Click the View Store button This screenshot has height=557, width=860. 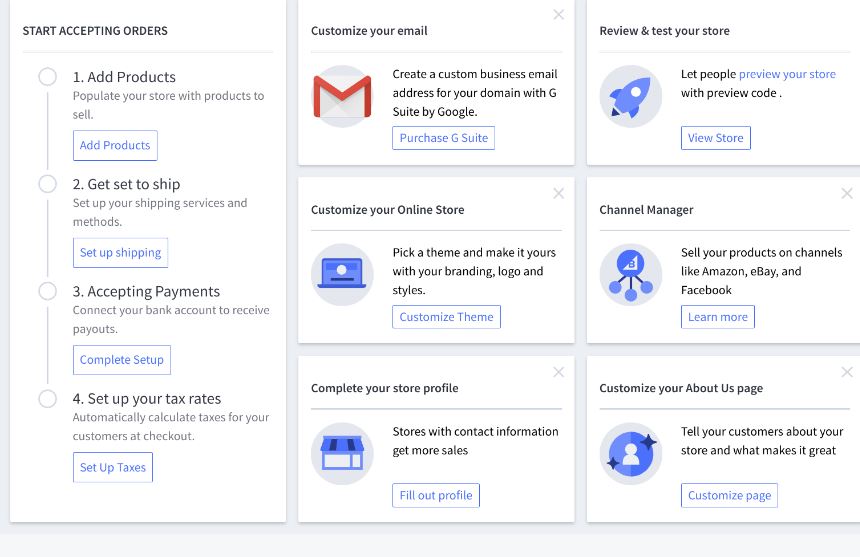[x=716, y=138]
